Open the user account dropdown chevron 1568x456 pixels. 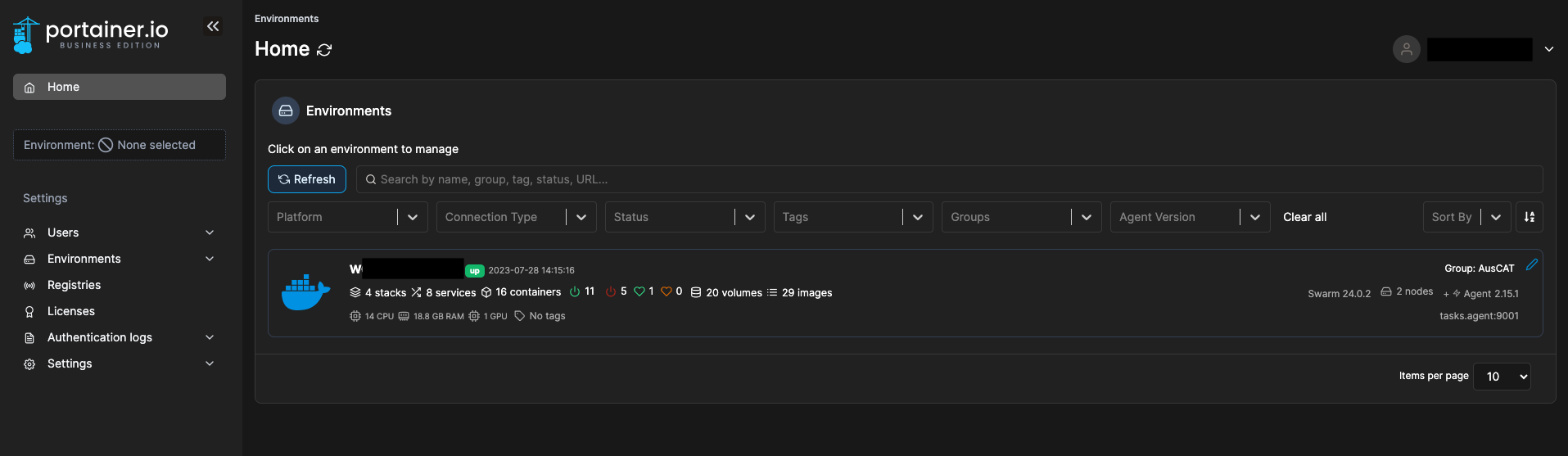1549,49
